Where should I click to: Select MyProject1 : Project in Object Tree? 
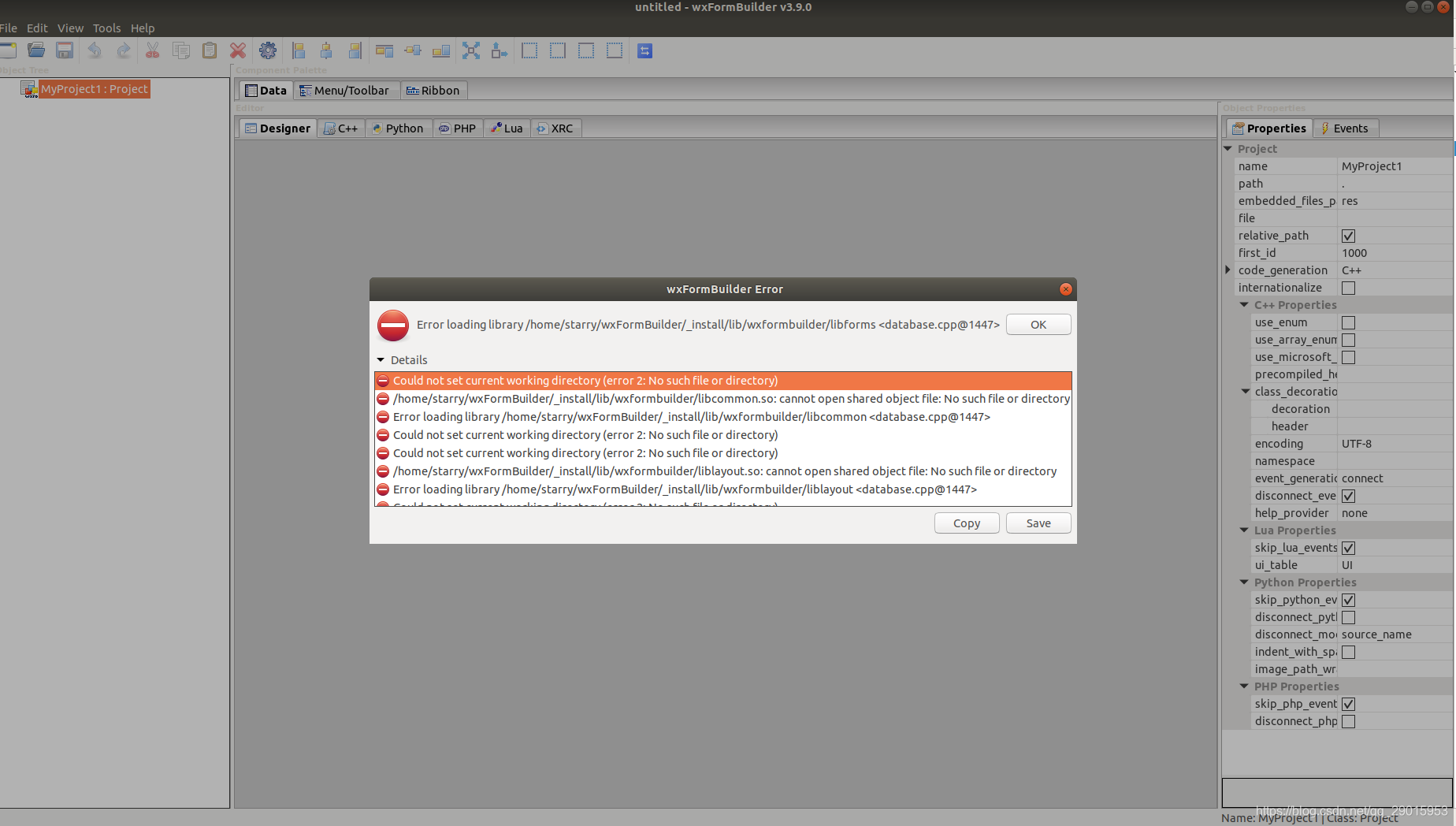(94, 89)
